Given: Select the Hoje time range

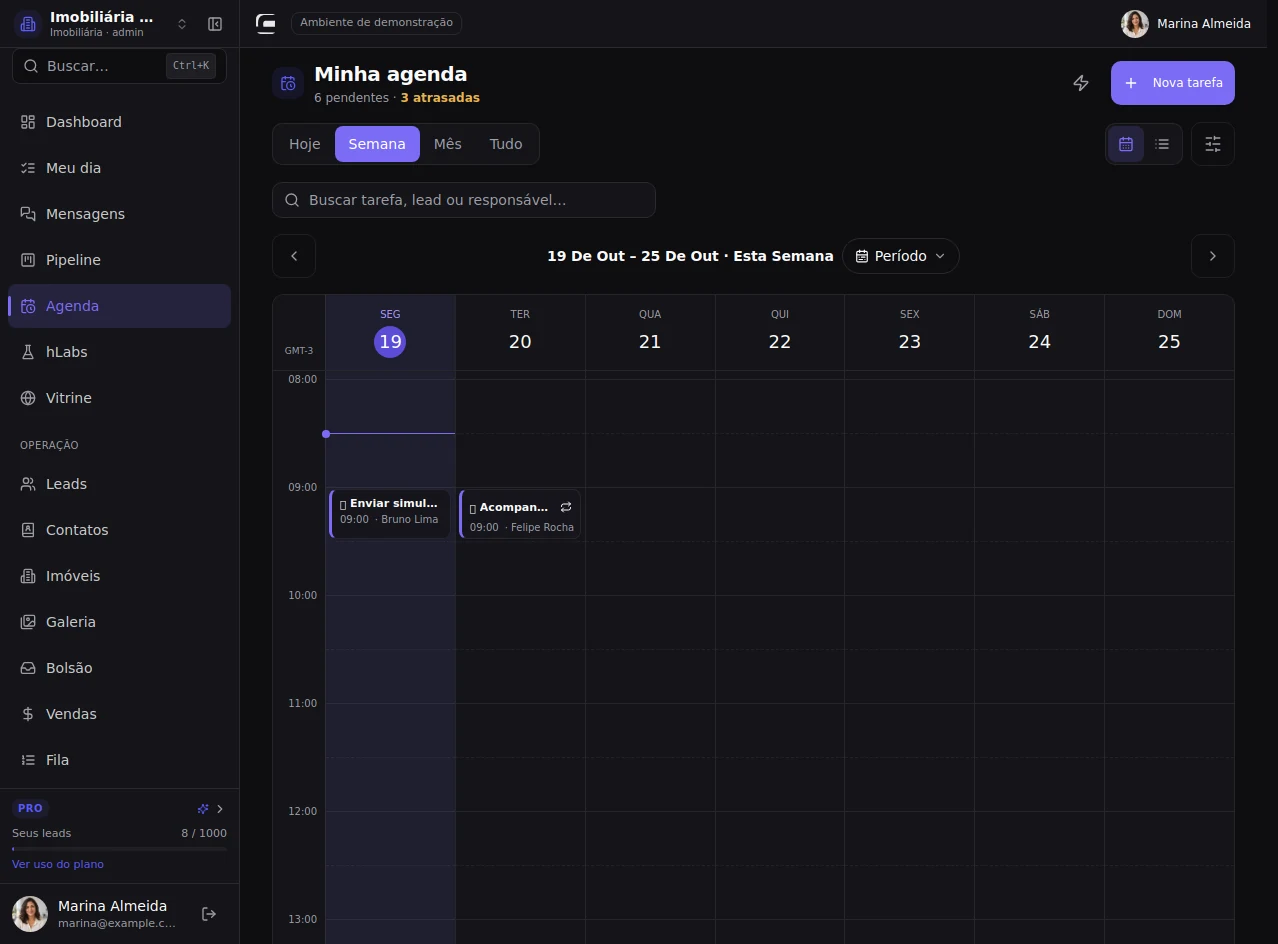Looking at the screenshot, I should [305, 144].
